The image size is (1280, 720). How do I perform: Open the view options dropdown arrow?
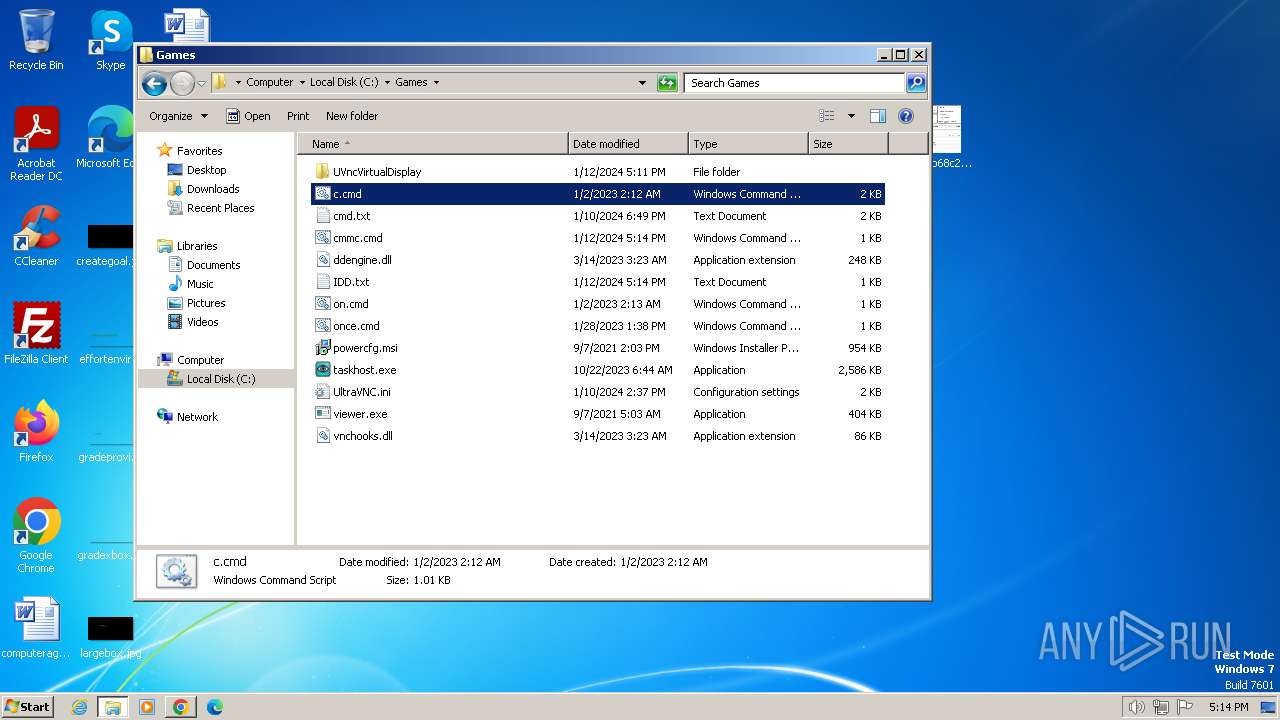tap(851, 116)
